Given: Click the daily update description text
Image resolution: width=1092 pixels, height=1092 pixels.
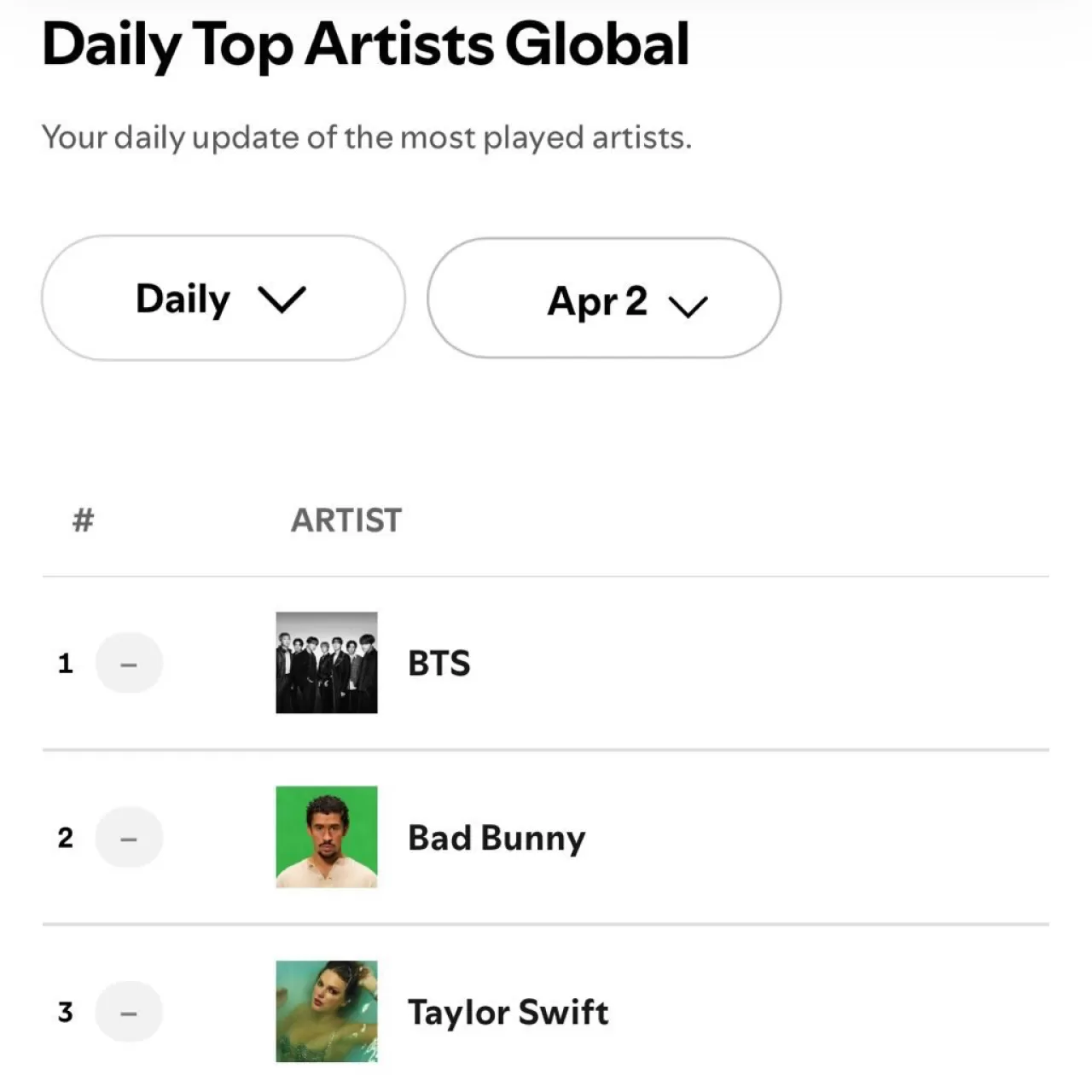Looking at the screenshot, I should point(367,136).
